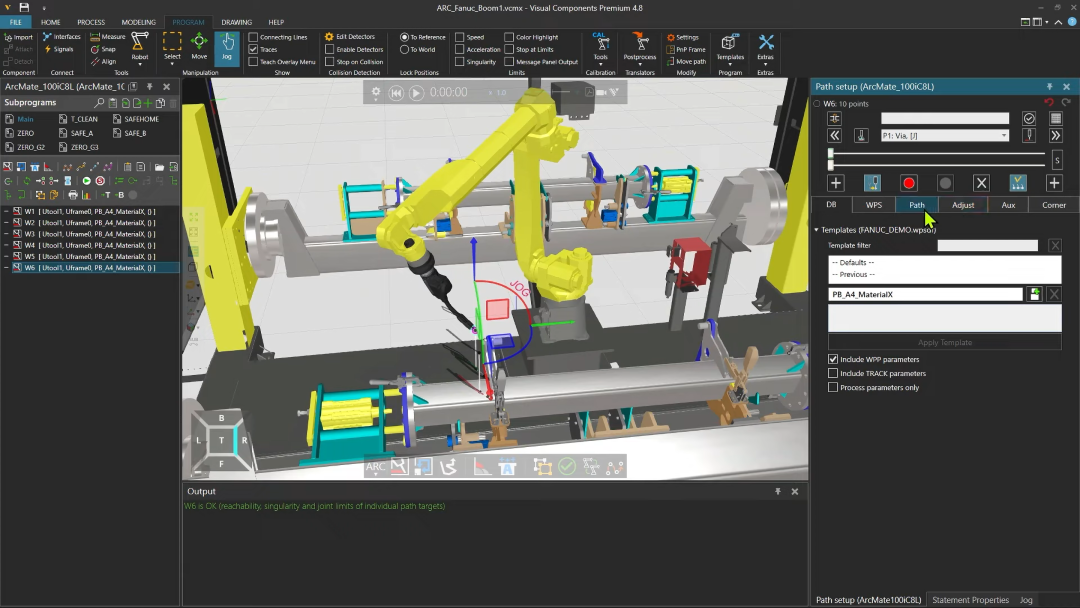The image size is (1080, 608).
Task: Open the Interfaces connect tool
Action: coord(61,37)
